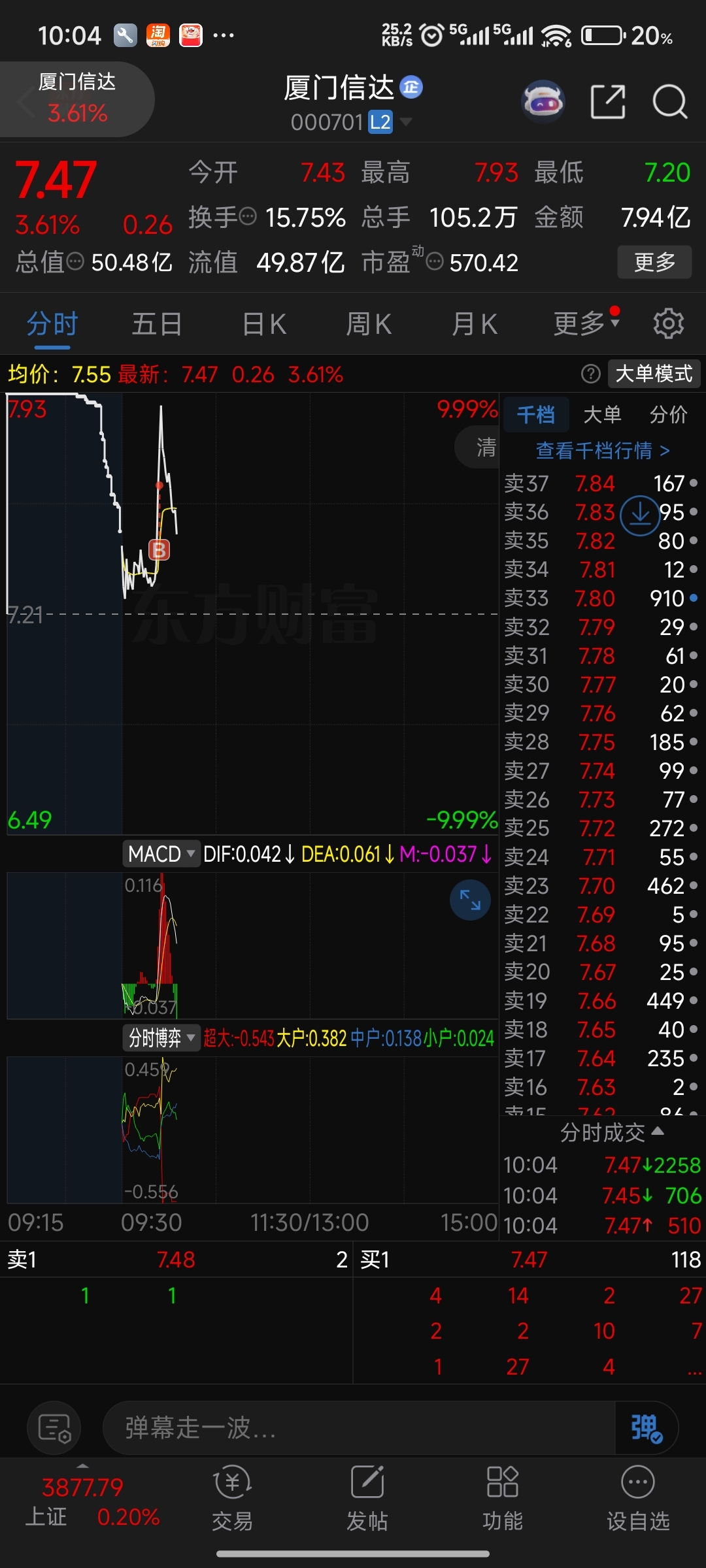
Task: Select the 大单 tab
Action: tap(602, 414)
